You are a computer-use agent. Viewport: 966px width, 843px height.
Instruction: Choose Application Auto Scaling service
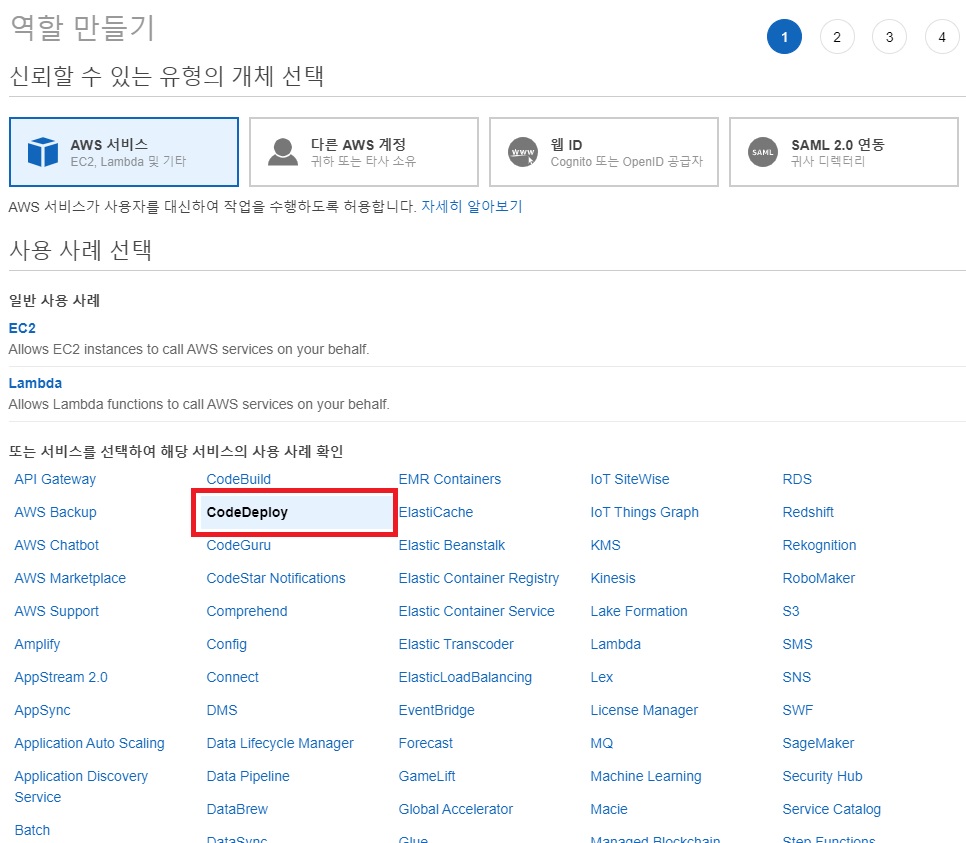tap(89, 743)
